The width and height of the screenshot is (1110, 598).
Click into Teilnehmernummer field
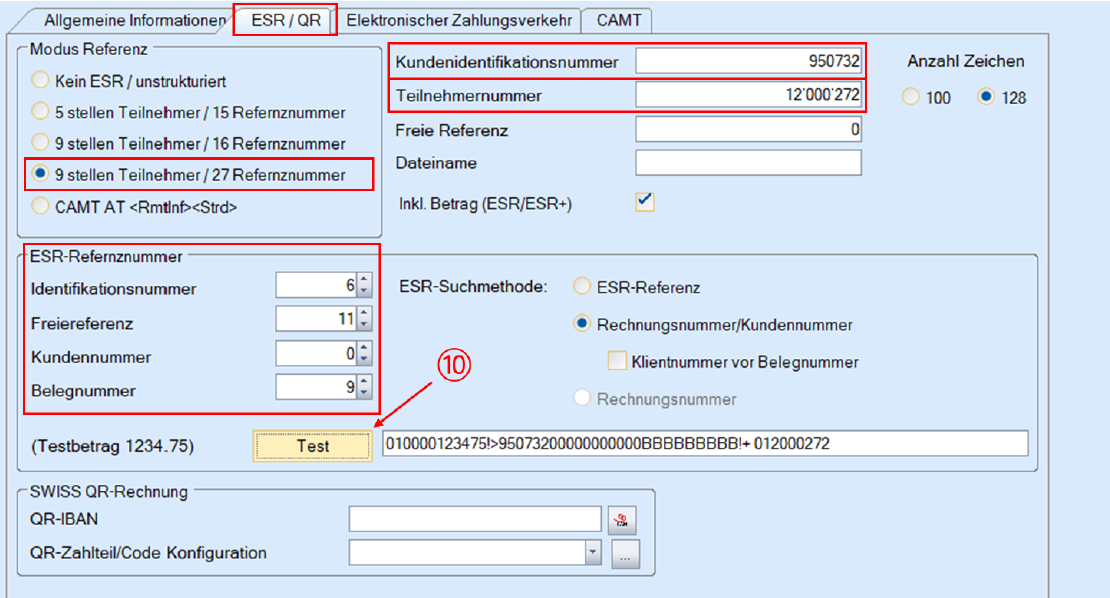pyautogui.click(x=748, y=94)
